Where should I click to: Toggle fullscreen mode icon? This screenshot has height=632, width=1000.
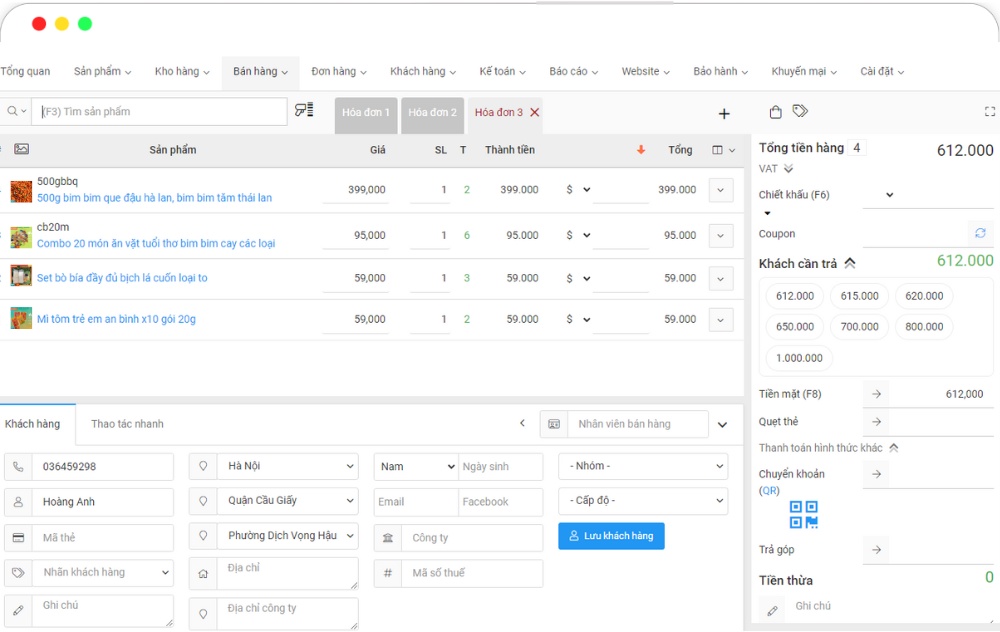990,112
